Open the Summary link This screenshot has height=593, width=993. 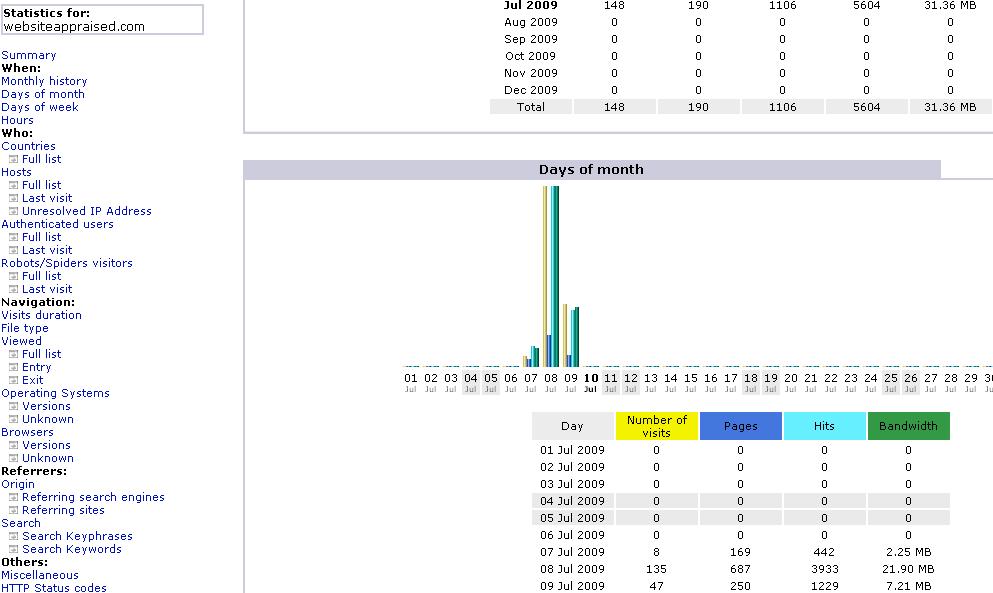coord(28,55)
